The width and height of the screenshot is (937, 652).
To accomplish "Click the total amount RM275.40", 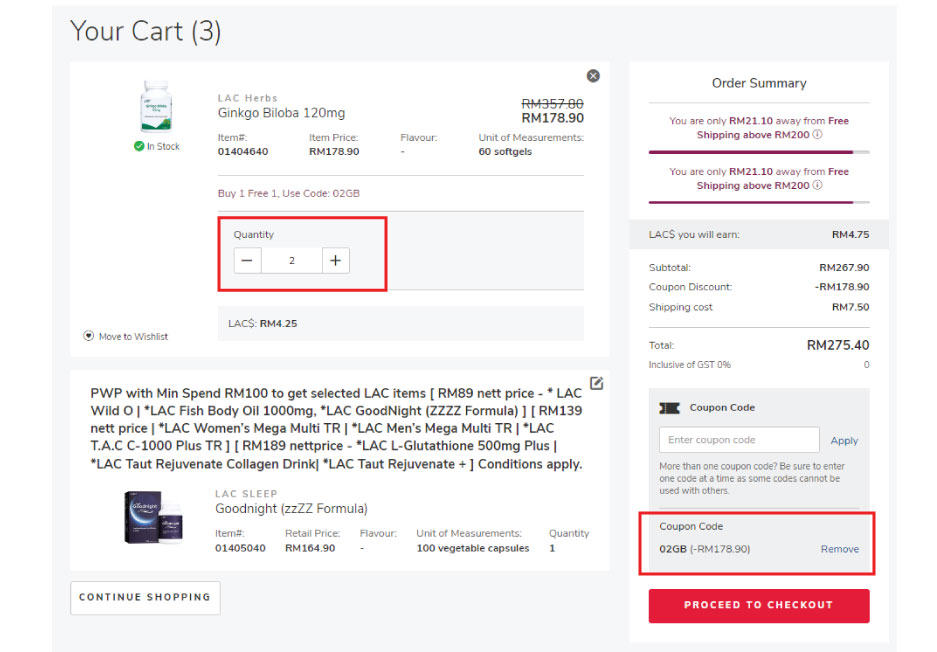I will coord(838,345).
